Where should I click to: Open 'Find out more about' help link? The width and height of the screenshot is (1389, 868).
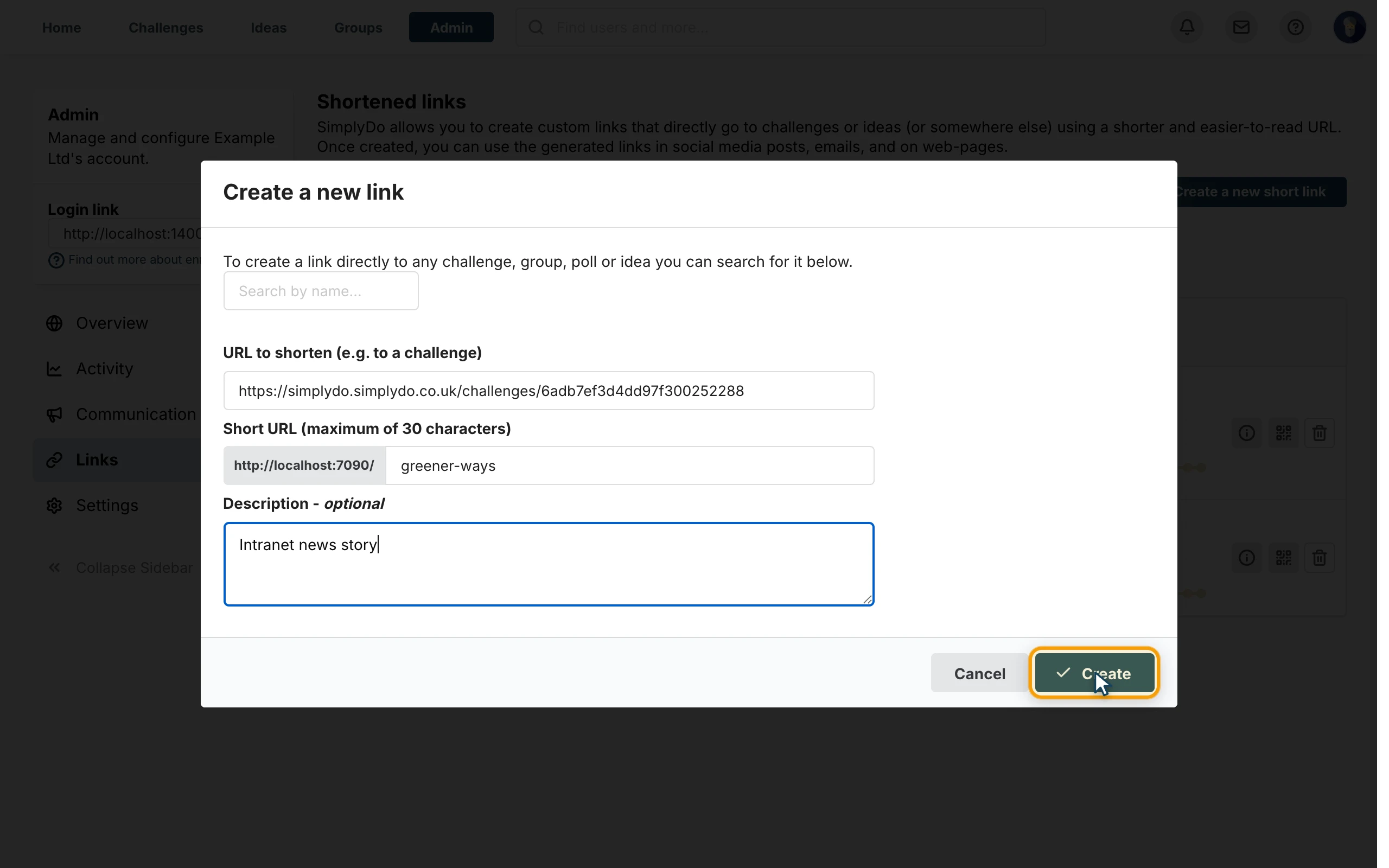133,259
